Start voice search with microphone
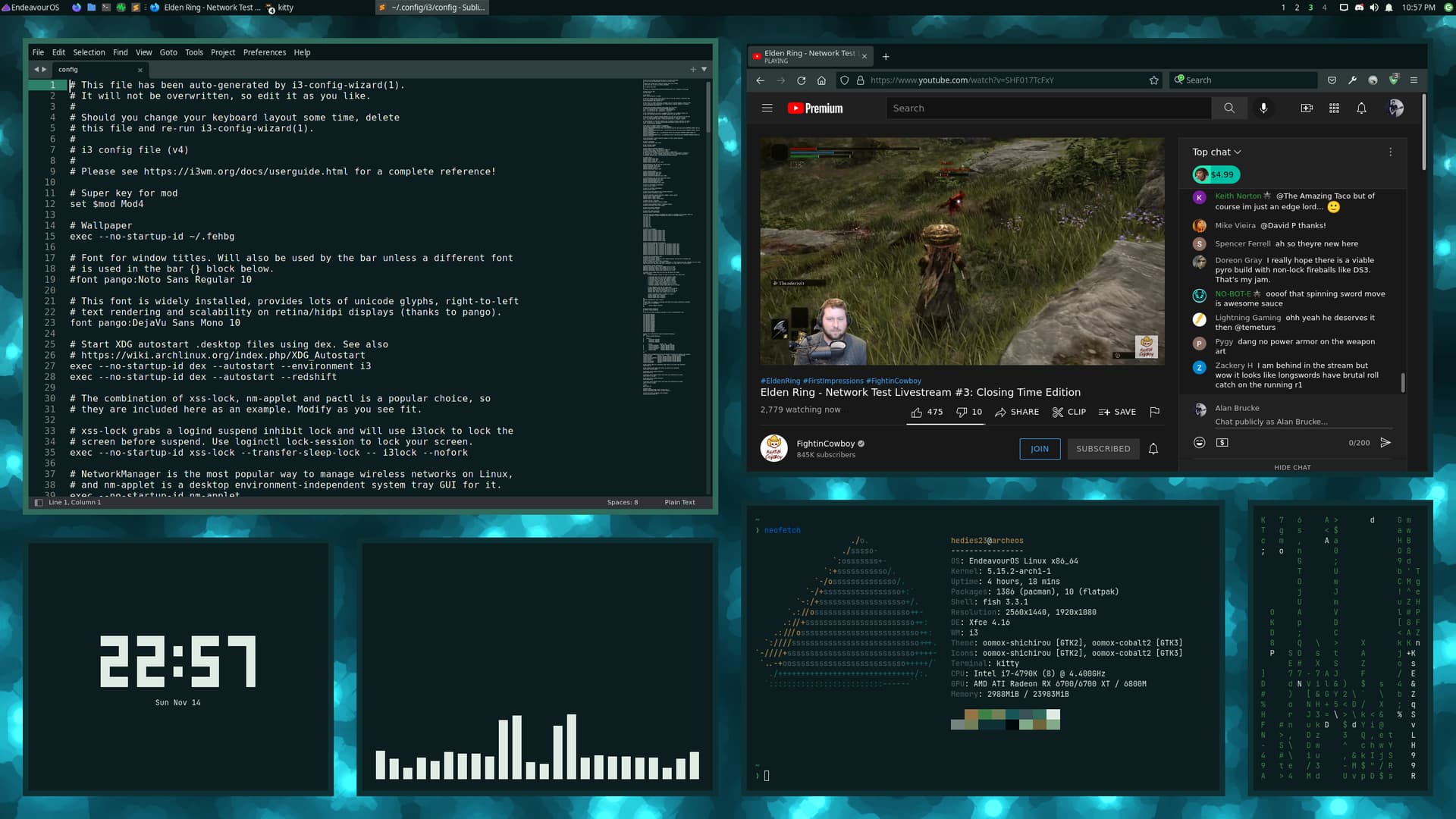This screenshot has height=819, width=1456. 1263,108
